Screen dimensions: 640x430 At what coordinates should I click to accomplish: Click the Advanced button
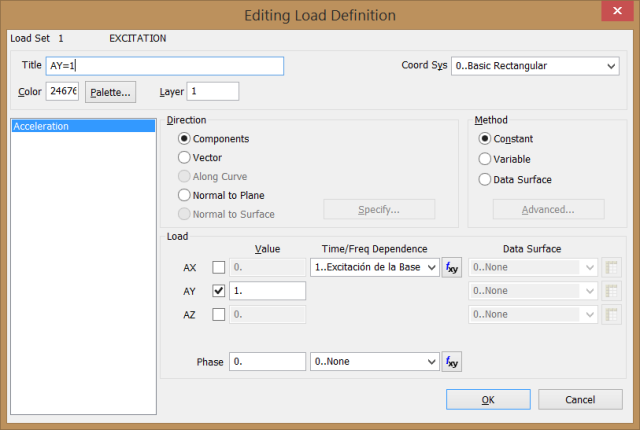548,209
